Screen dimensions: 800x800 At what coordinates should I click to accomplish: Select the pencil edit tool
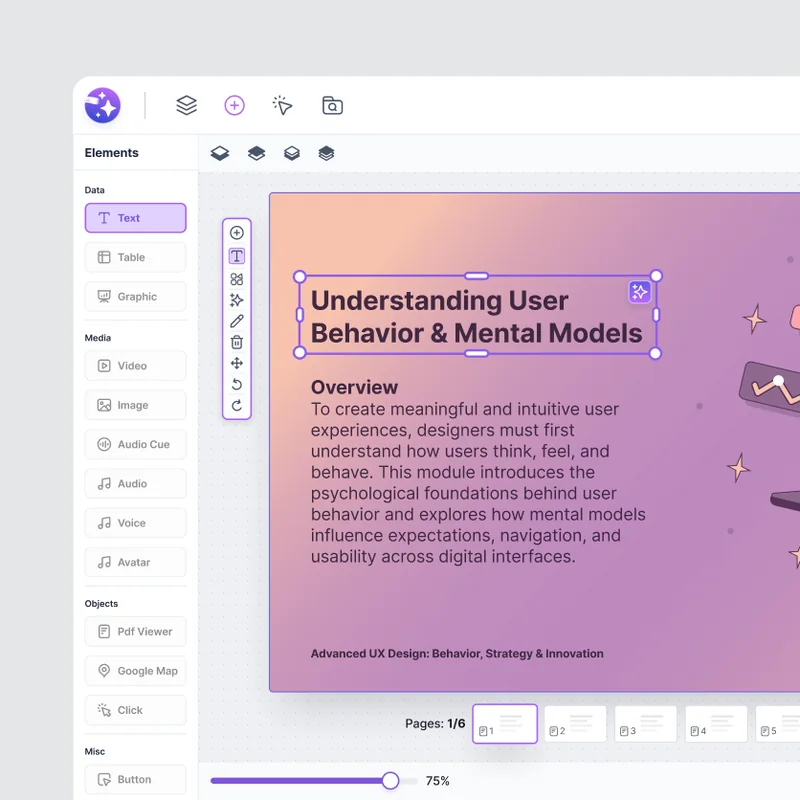pyautogui.click(x=237, y=321)
